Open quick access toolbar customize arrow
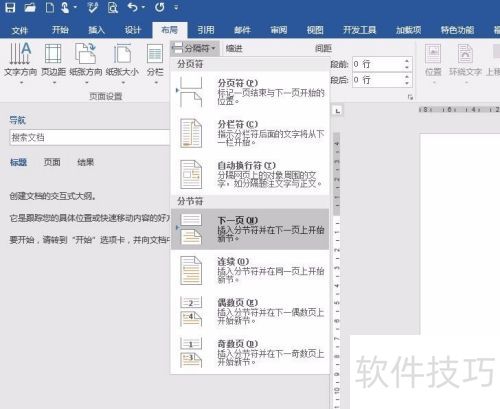This screenshot has height=409, width=500. pyautogui.click(x=176, y=7)
